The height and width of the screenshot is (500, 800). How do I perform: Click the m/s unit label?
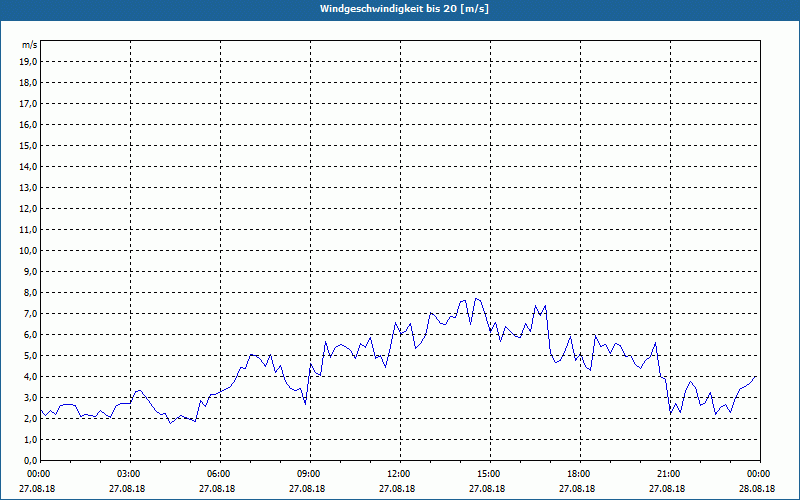[30, 45]
